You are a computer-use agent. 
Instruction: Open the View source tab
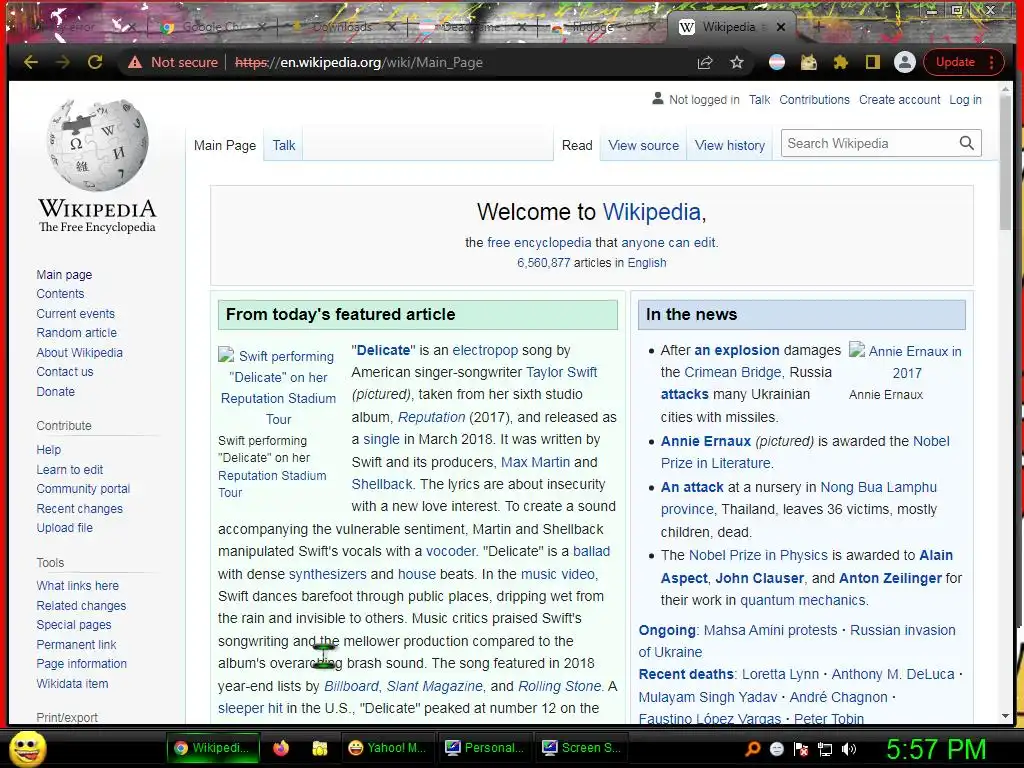643,145
